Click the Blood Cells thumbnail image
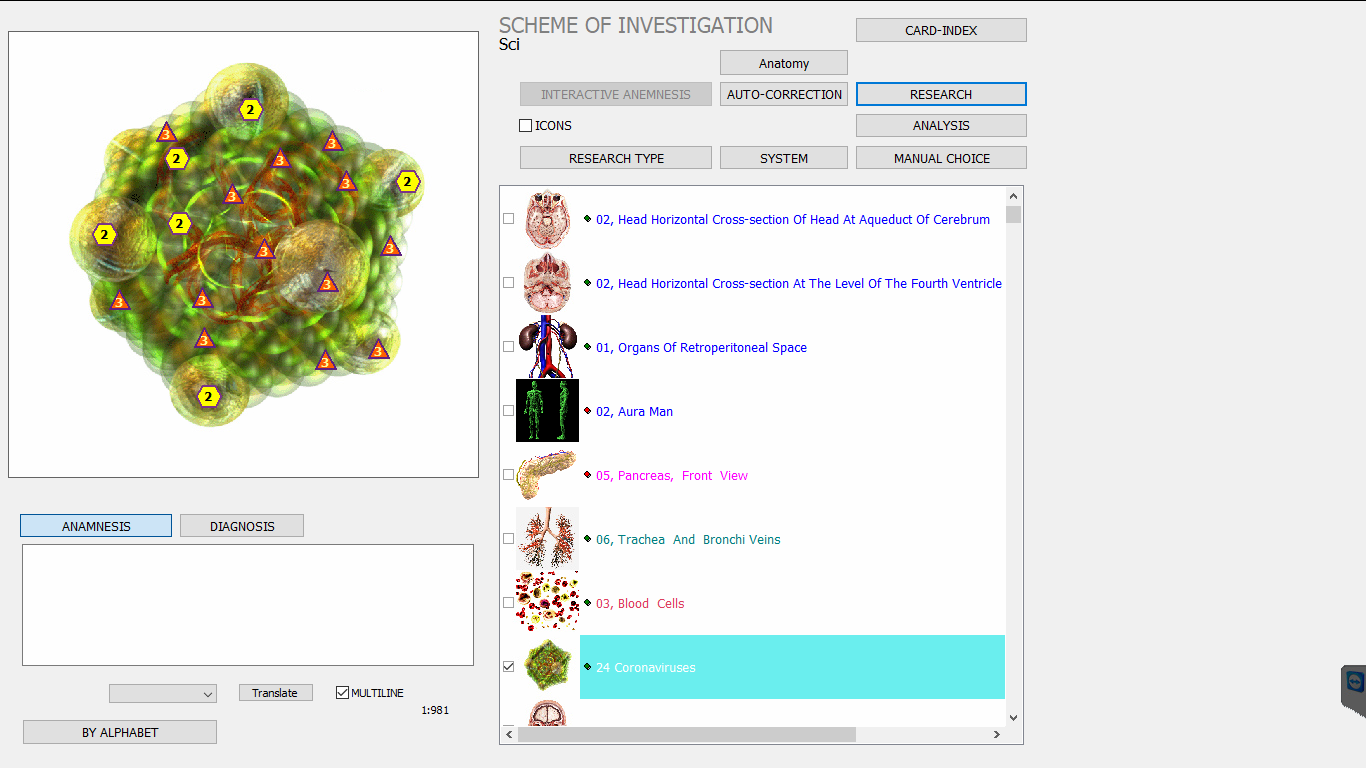 [547, 603]
